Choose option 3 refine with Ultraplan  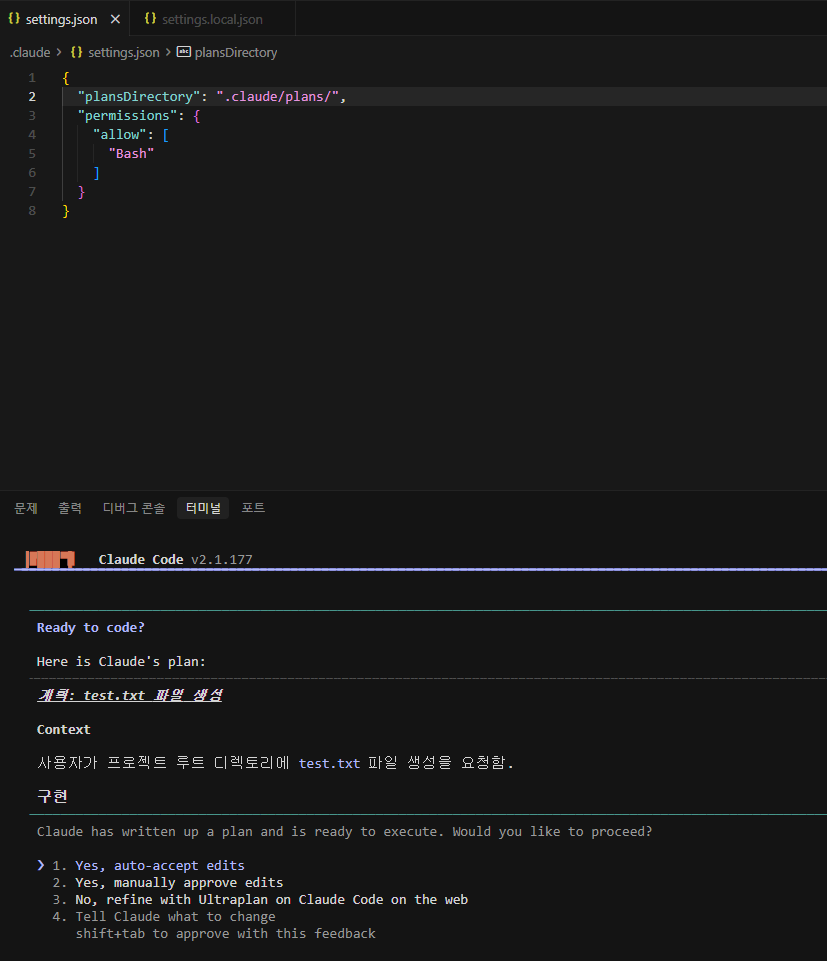272,900
